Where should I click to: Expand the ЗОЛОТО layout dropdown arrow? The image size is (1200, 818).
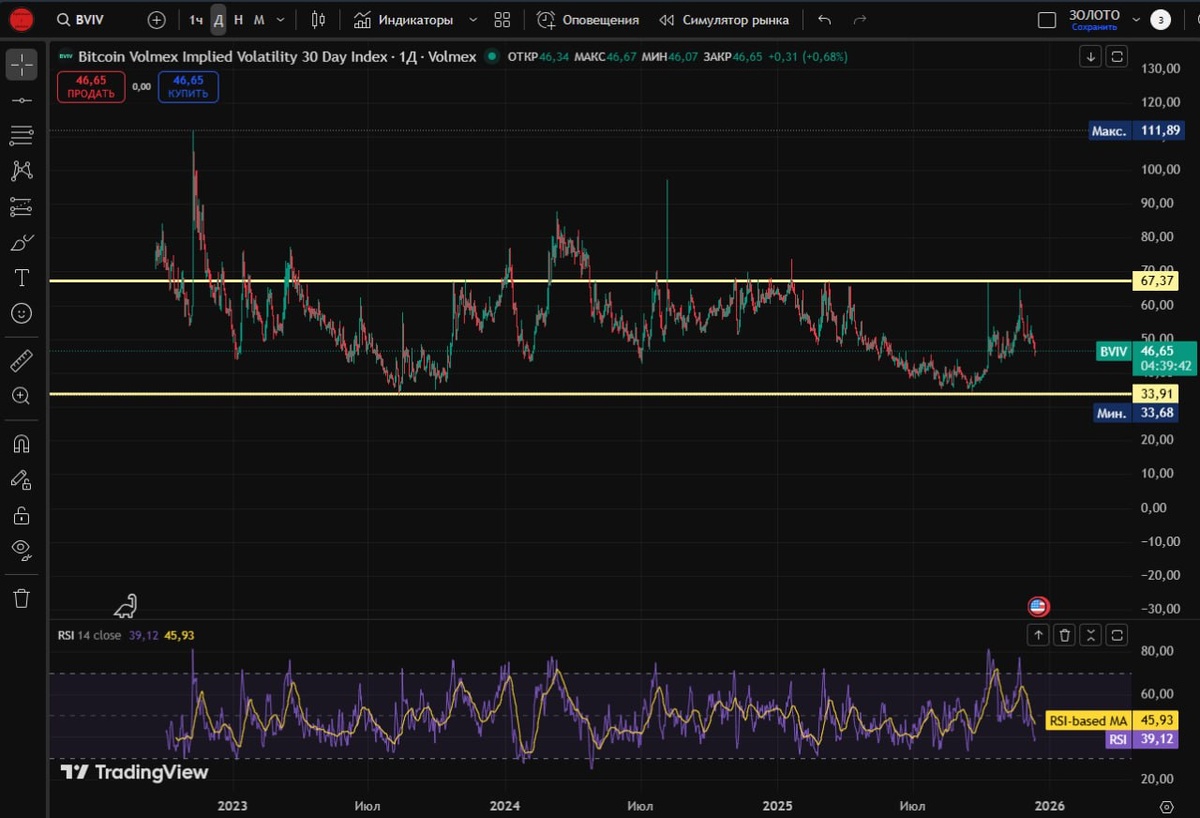coord(1135,20)
